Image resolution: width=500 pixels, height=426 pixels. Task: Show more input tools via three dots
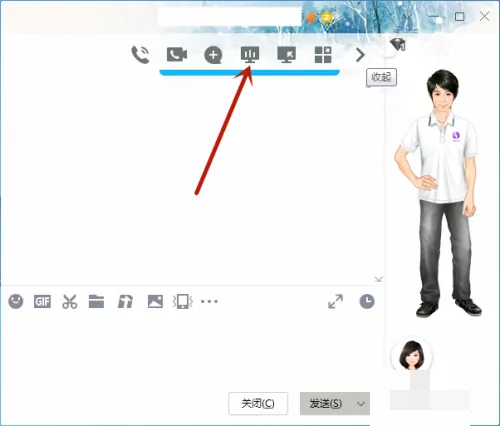209,302
